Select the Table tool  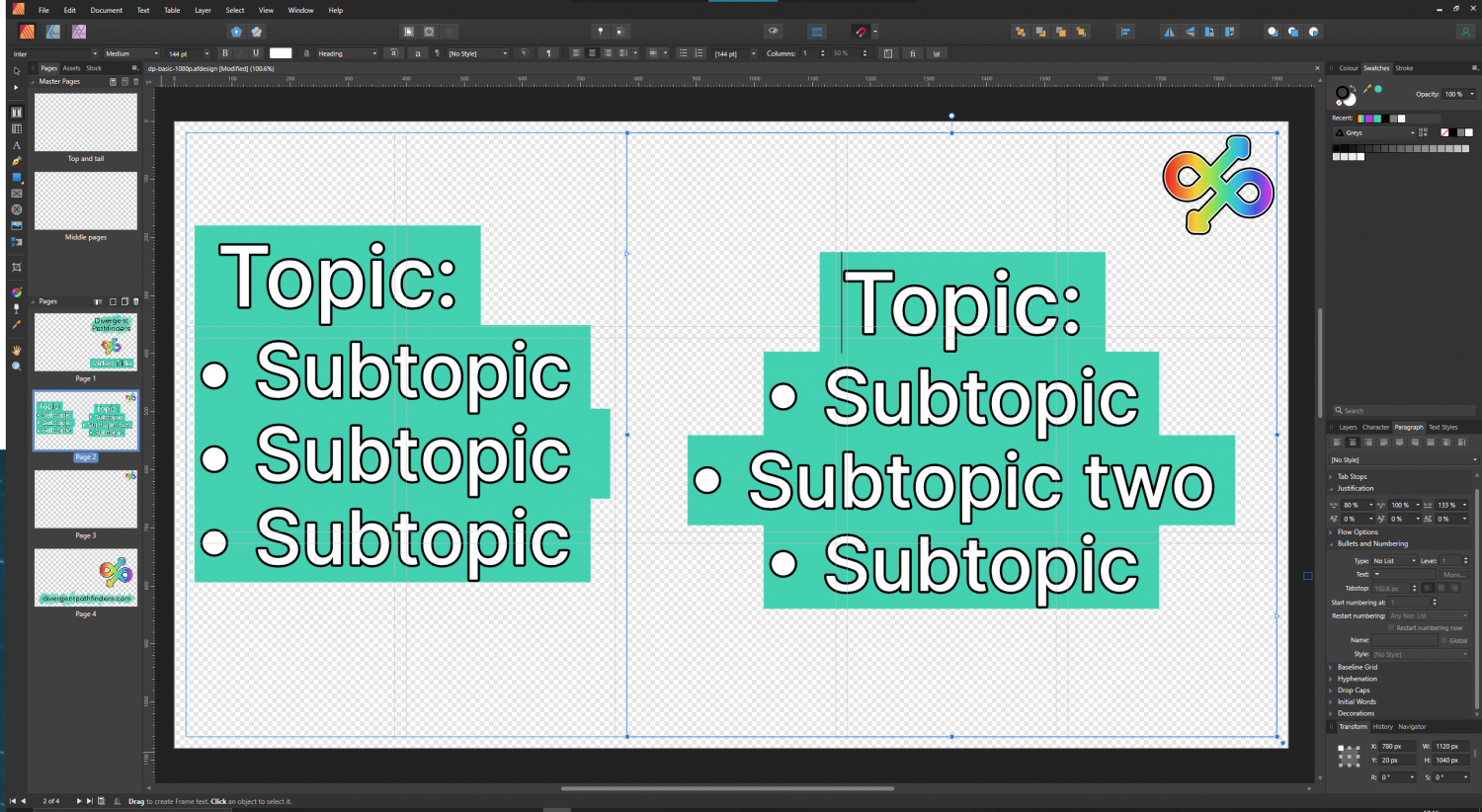[16, 128]
